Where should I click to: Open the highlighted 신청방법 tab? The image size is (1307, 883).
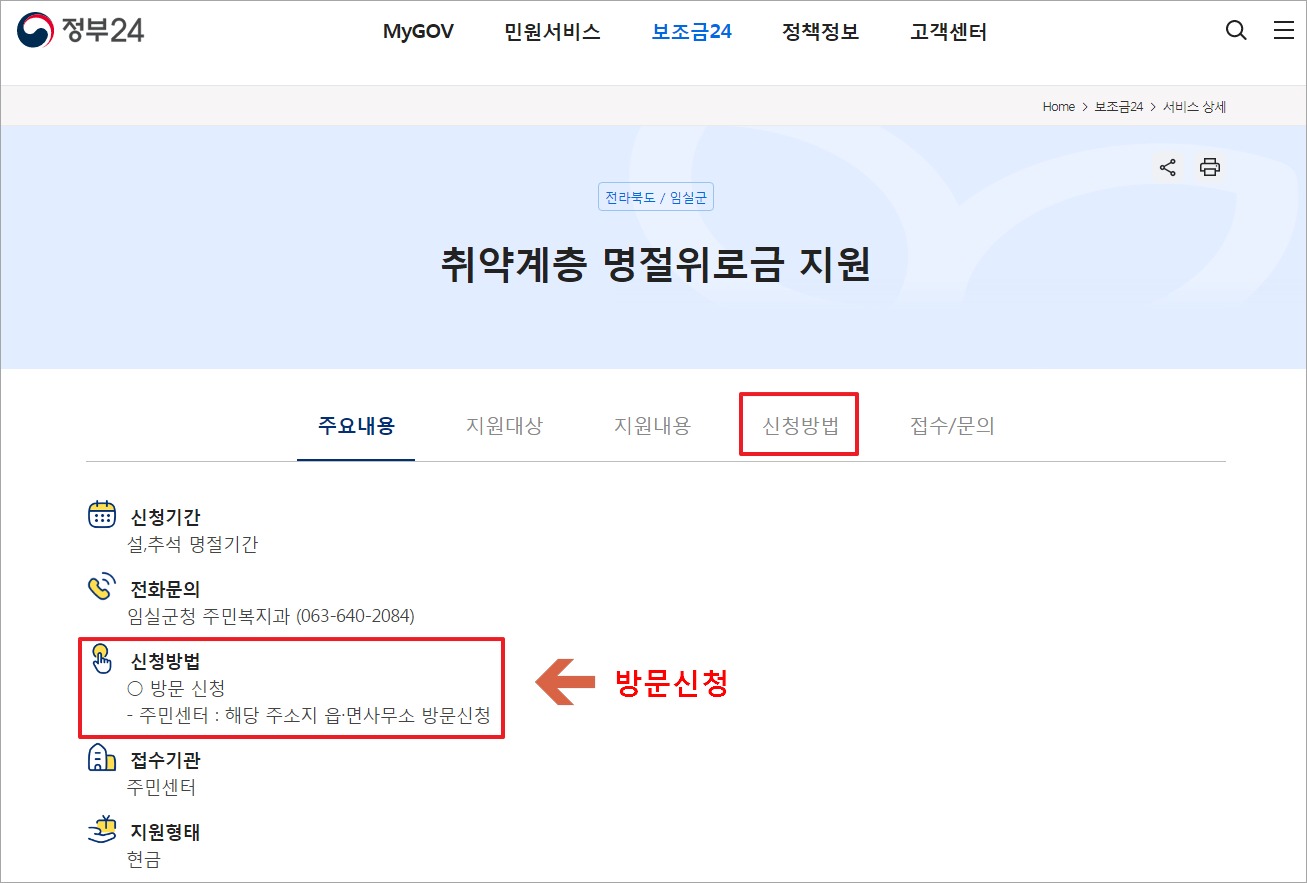798,425
